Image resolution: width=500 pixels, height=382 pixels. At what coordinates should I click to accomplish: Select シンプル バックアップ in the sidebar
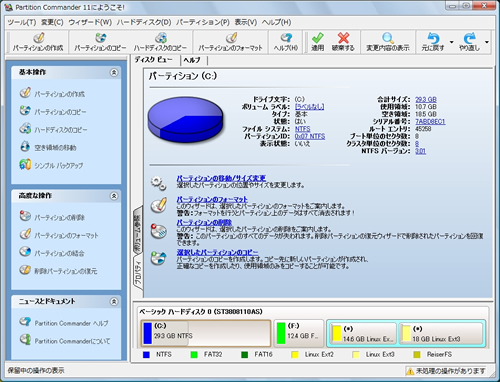51,165
